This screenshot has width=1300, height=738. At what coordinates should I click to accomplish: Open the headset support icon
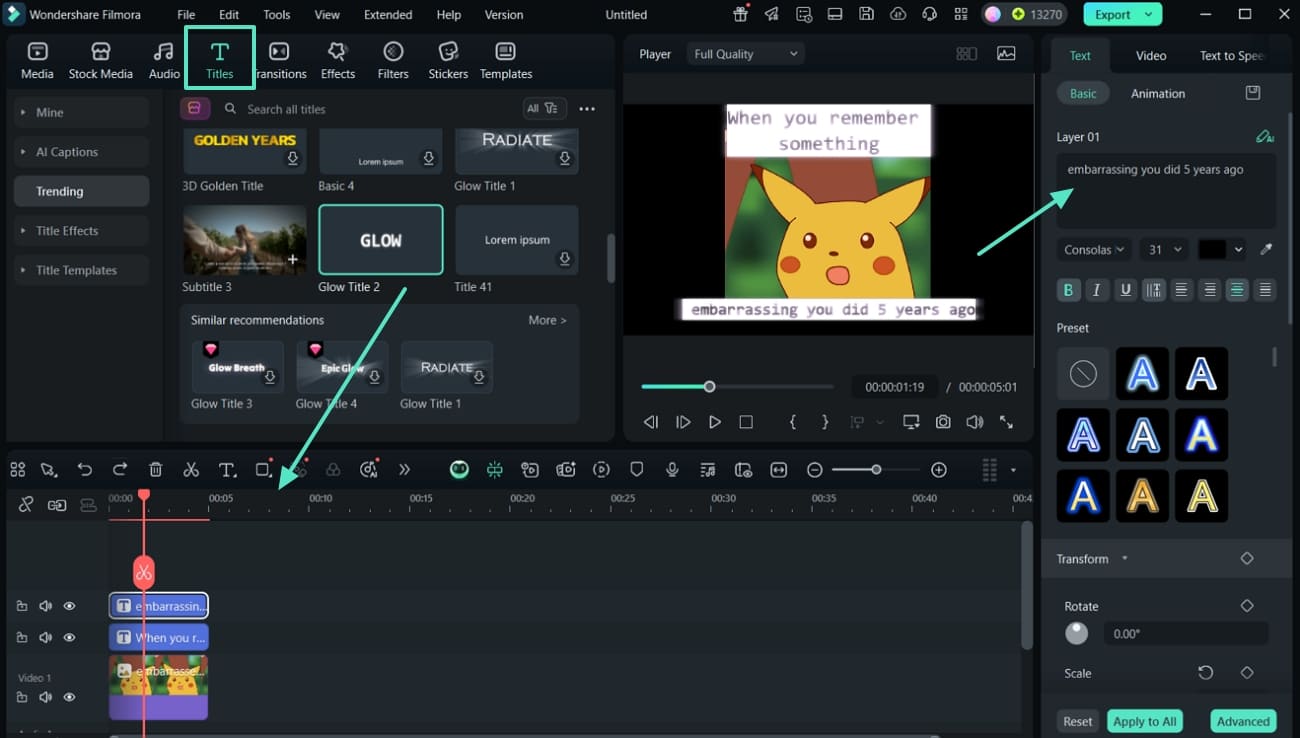click(930, 14)
